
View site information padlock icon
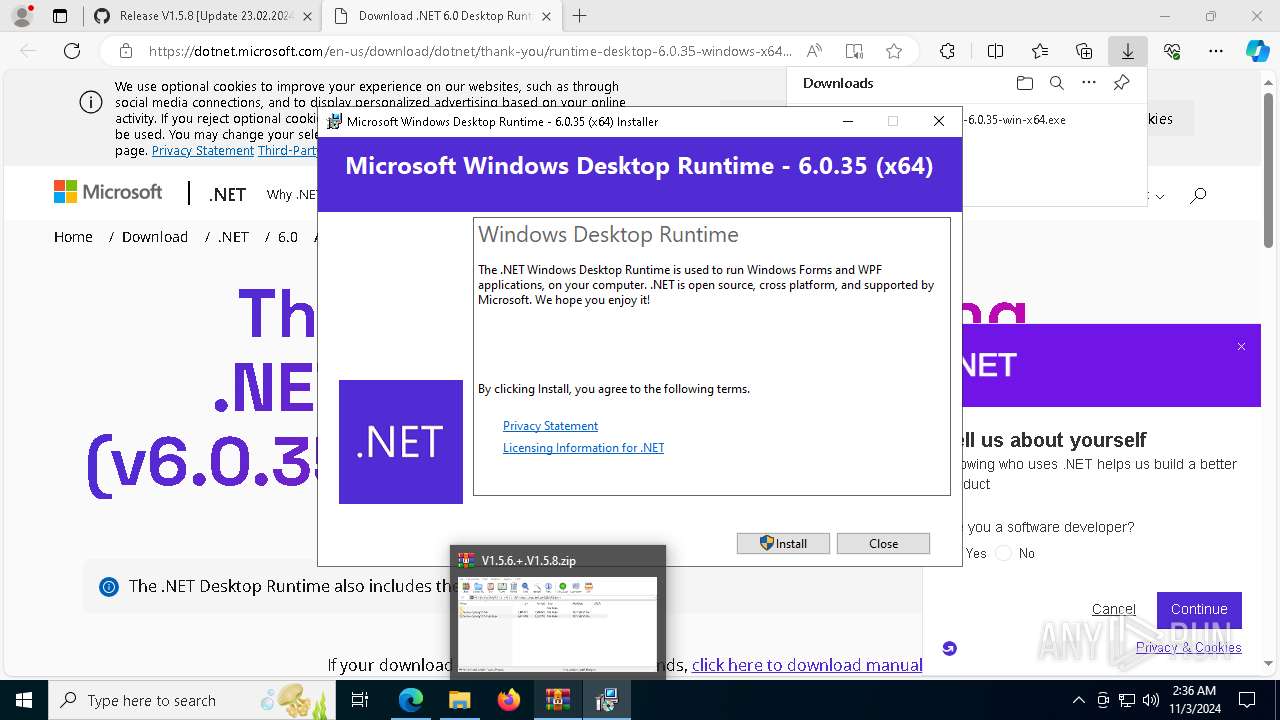[x=125, y=51]
